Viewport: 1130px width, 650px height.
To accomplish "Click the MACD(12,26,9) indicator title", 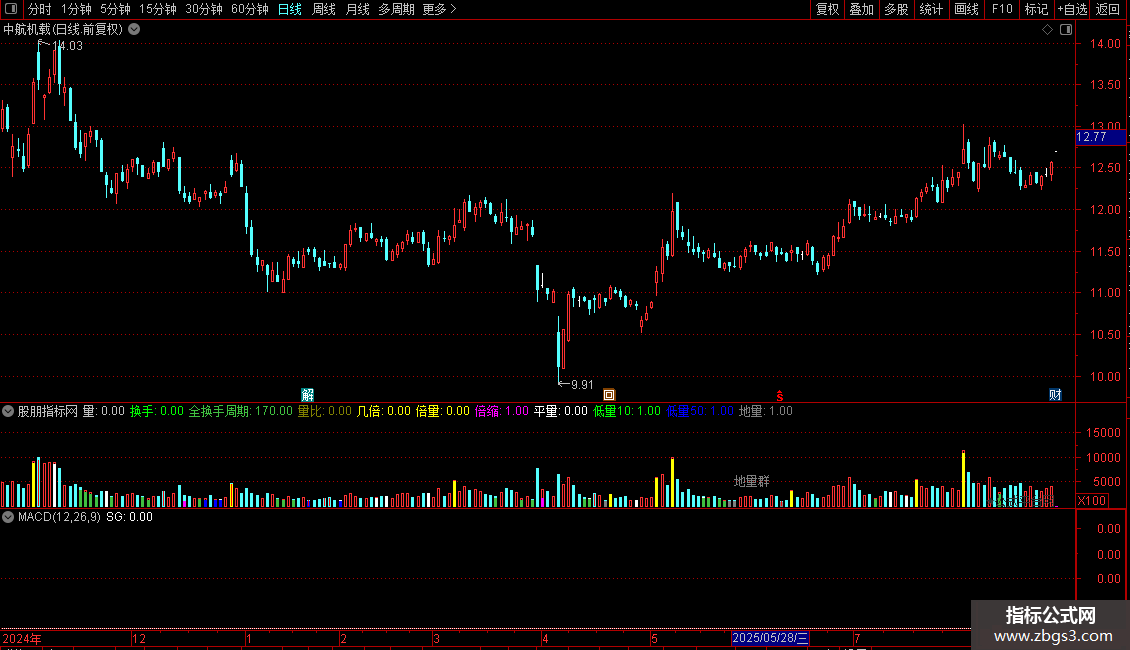I will tap(59, 517).
